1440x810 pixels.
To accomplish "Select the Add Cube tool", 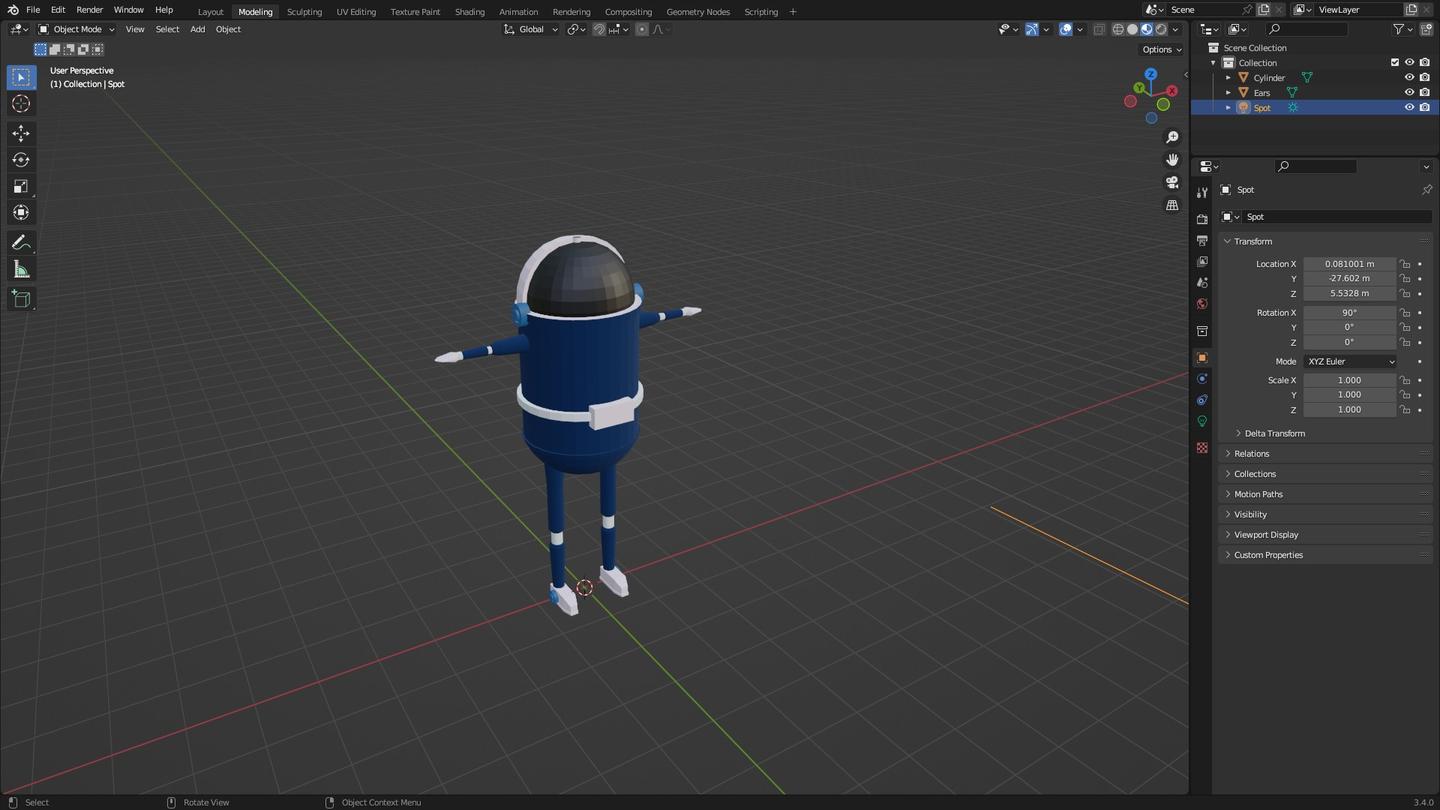I will (21, 299).
